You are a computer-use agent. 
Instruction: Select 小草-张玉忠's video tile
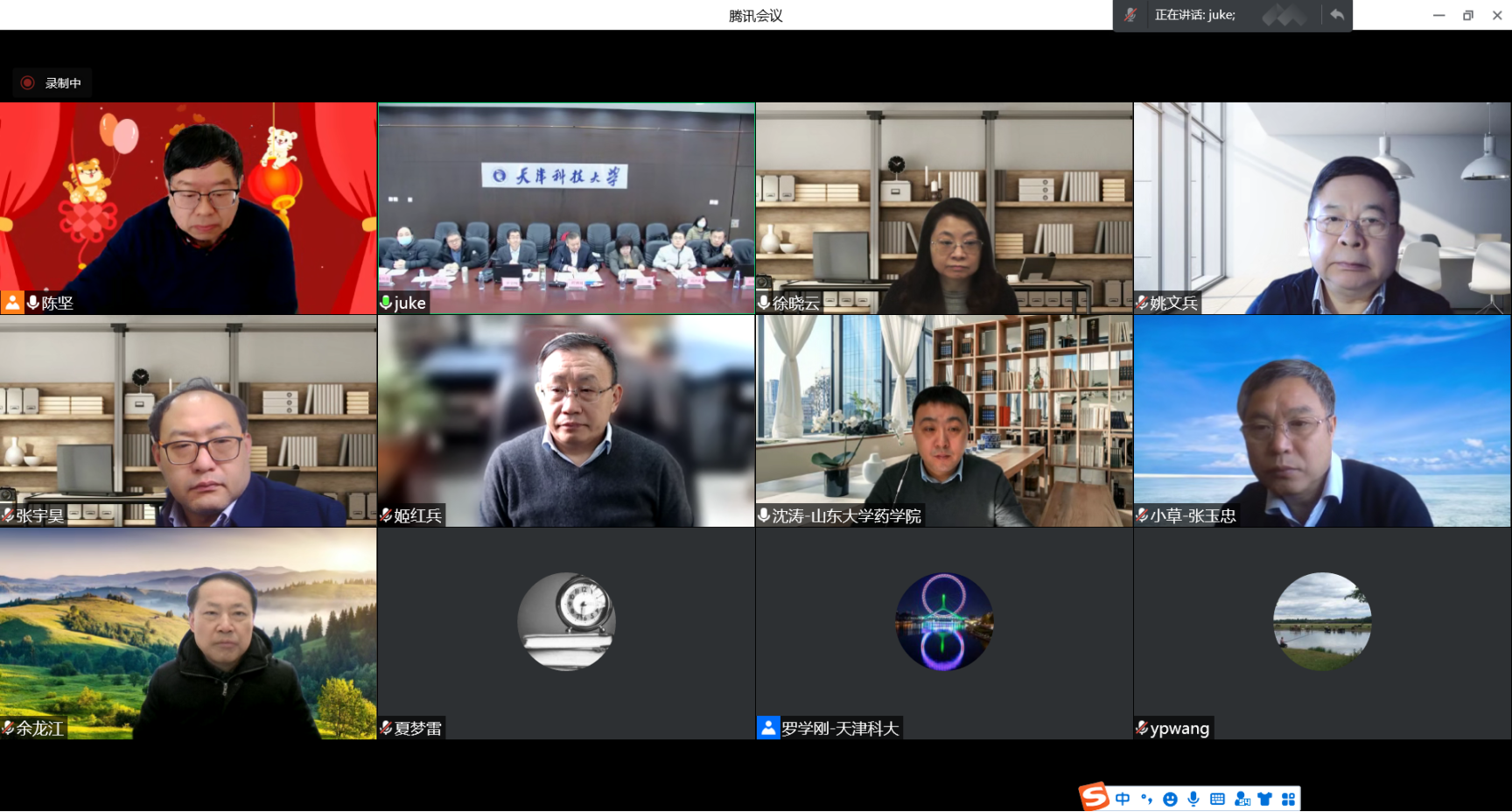[1322, 421]
